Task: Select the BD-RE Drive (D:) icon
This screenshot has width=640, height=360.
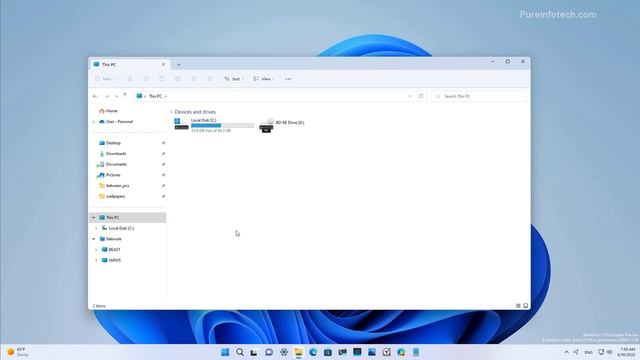Action: click(x=267, y=125)
